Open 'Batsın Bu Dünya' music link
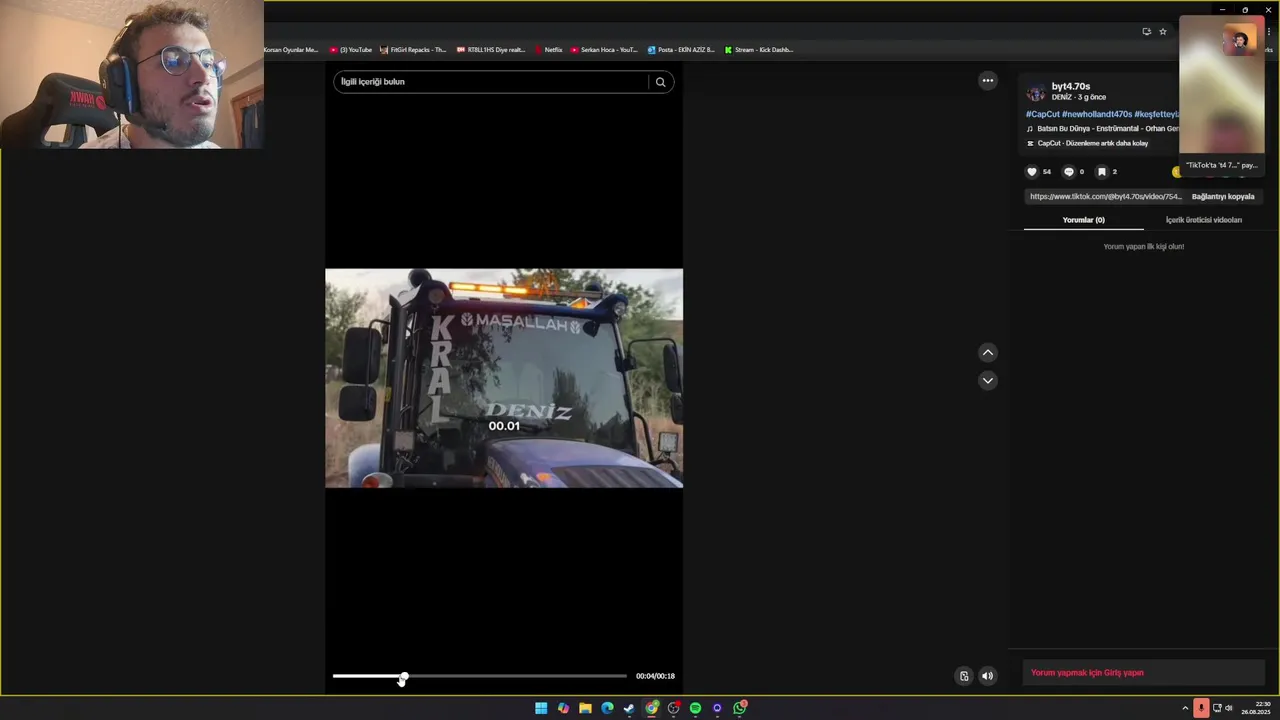The image size is (1280, 720). point(1102,129)
